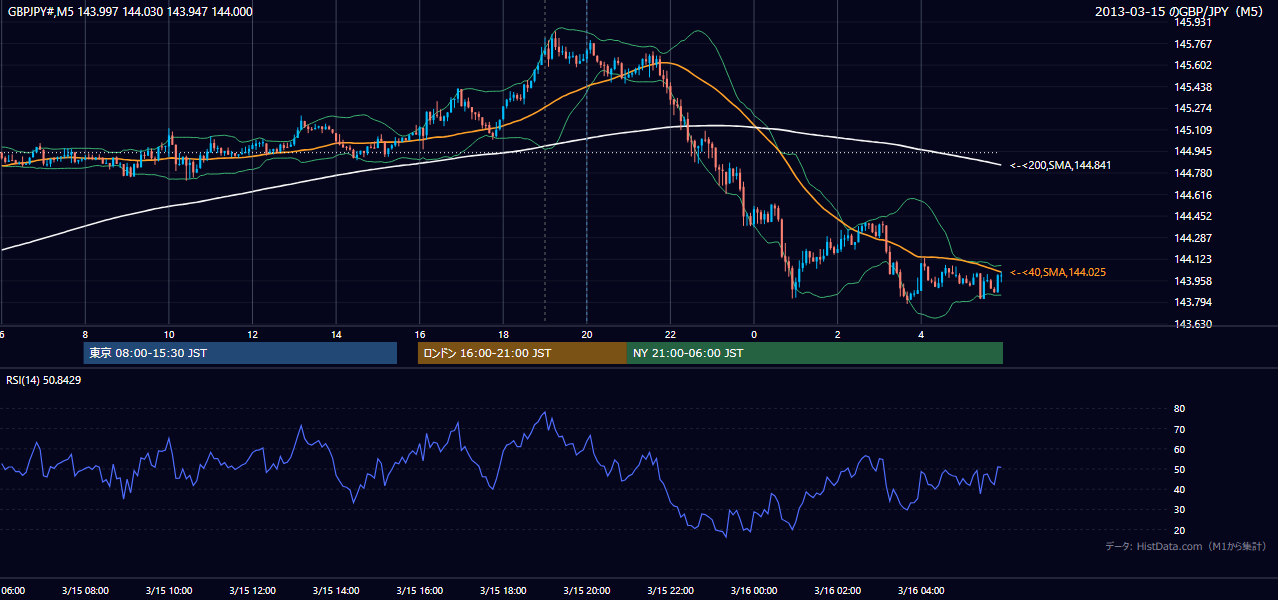
Task: Click the 3/16 00:00 time label
Action: point(754,590)
